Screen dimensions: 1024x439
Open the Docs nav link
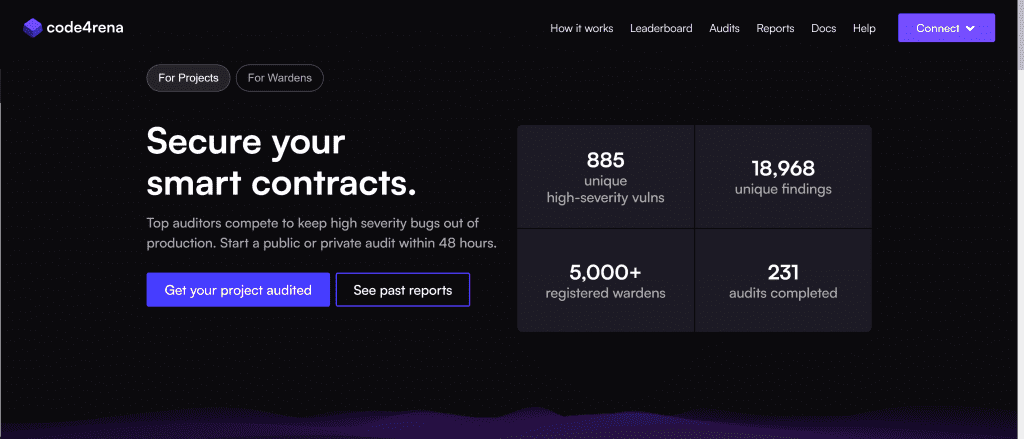[824, 29]
